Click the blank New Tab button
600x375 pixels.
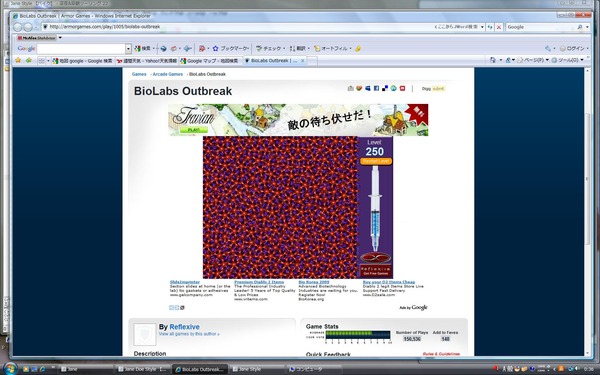pos(312,61)
